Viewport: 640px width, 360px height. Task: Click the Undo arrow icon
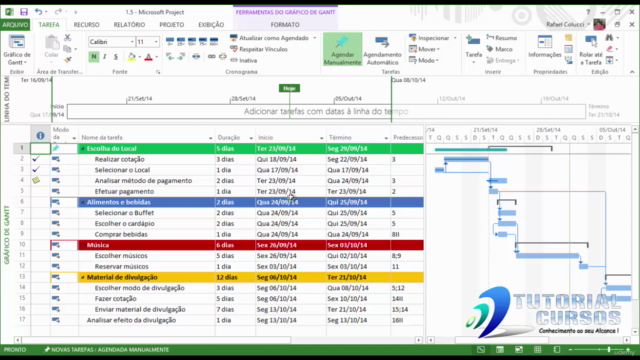pyautogui.click(x=38, y=12)
